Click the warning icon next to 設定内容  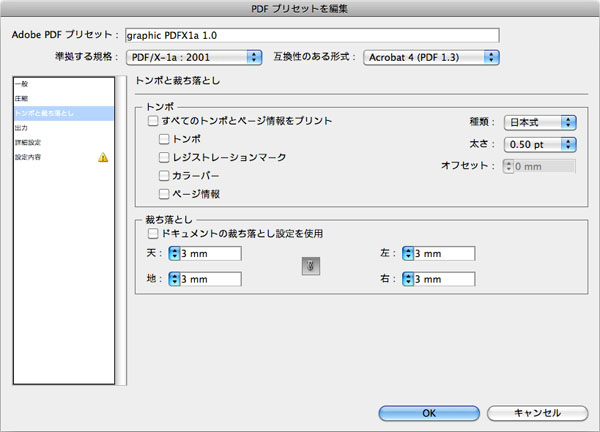pyautogui.click(x=102, y=157)
